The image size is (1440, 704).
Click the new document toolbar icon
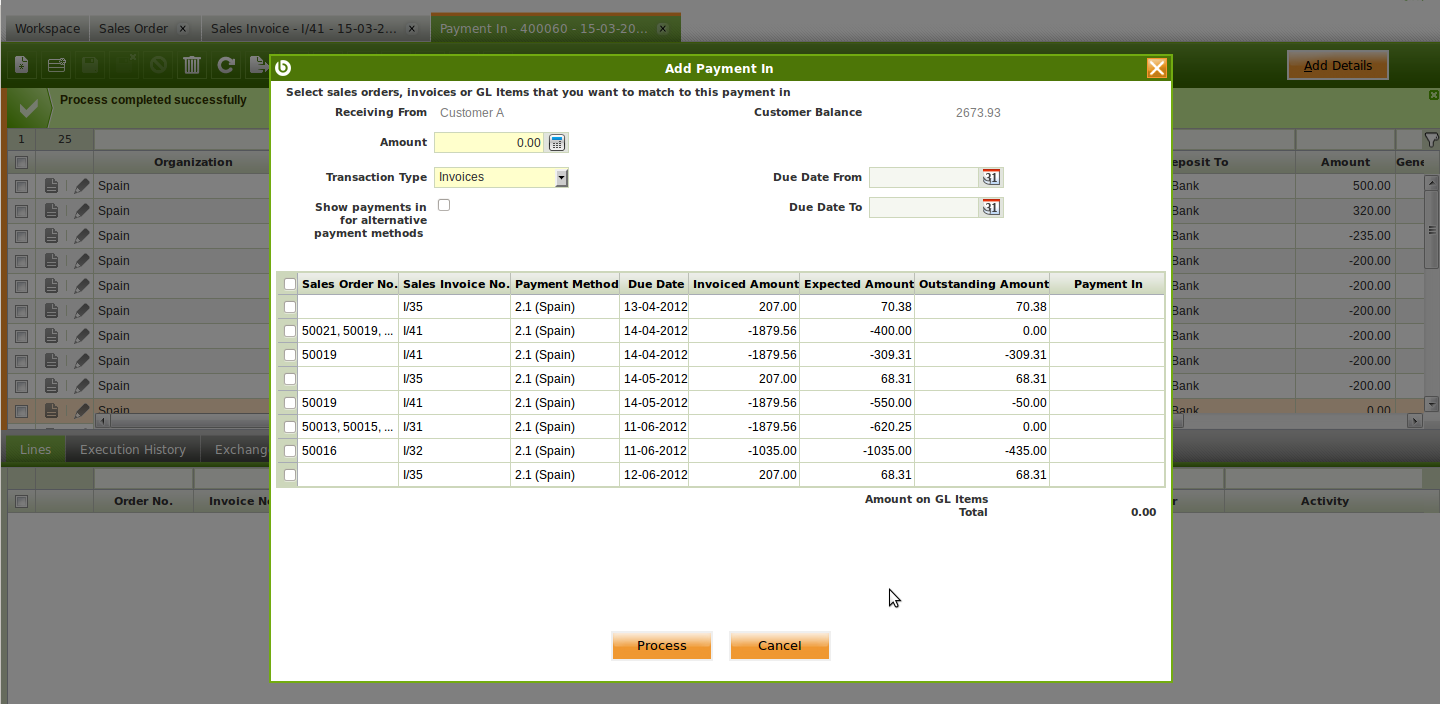[x=21, y=66]
